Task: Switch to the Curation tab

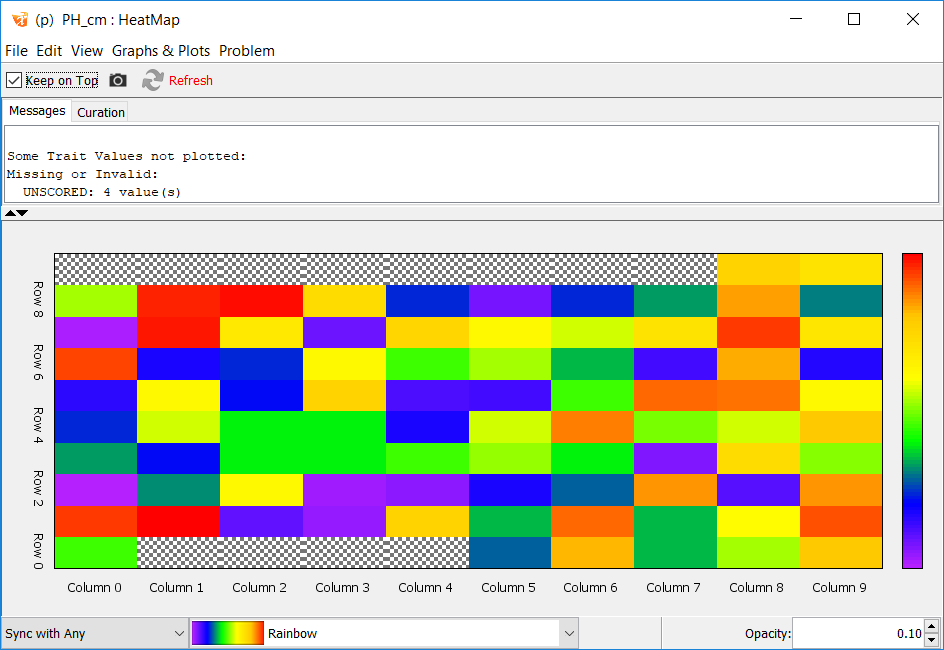Action: [101, 112]
